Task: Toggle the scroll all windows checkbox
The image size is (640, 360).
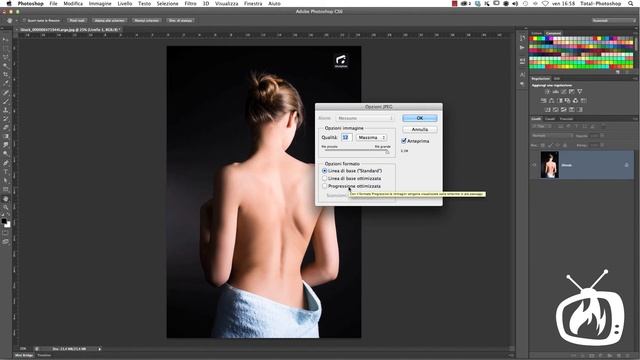Action: pyautogui.click(x=24, y=20)
